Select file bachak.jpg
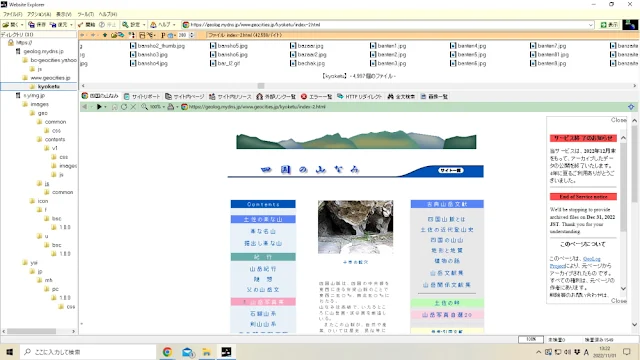The image size is (640, 360). (x=307, y=64)
